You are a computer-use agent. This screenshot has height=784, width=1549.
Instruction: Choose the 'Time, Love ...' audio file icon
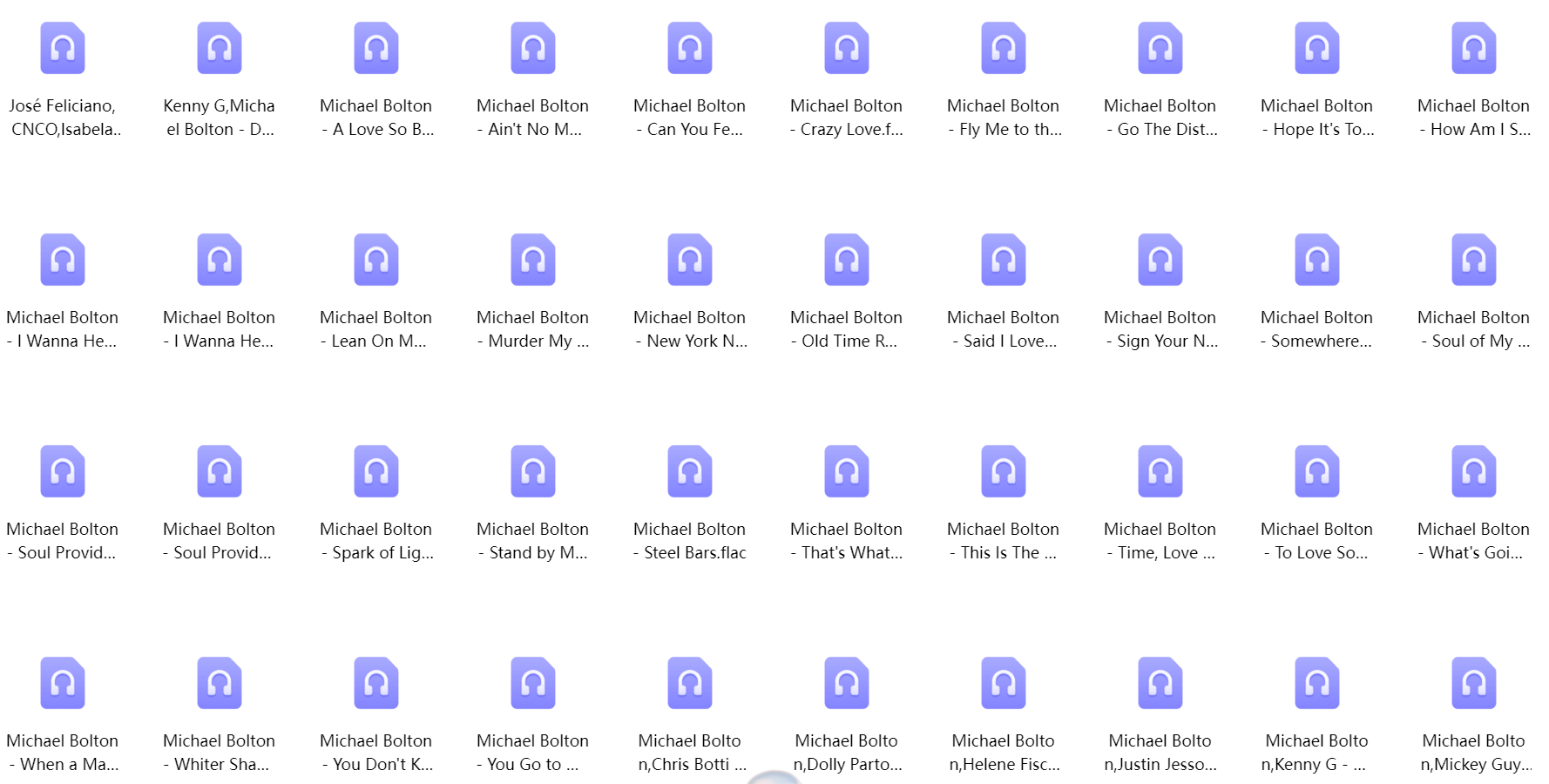point(1160,471)
